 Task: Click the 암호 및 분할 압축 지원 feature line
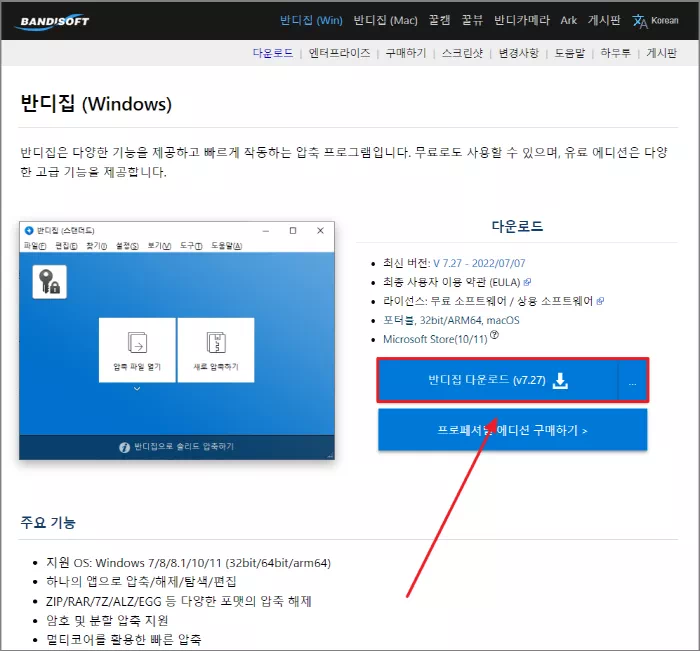107,621
